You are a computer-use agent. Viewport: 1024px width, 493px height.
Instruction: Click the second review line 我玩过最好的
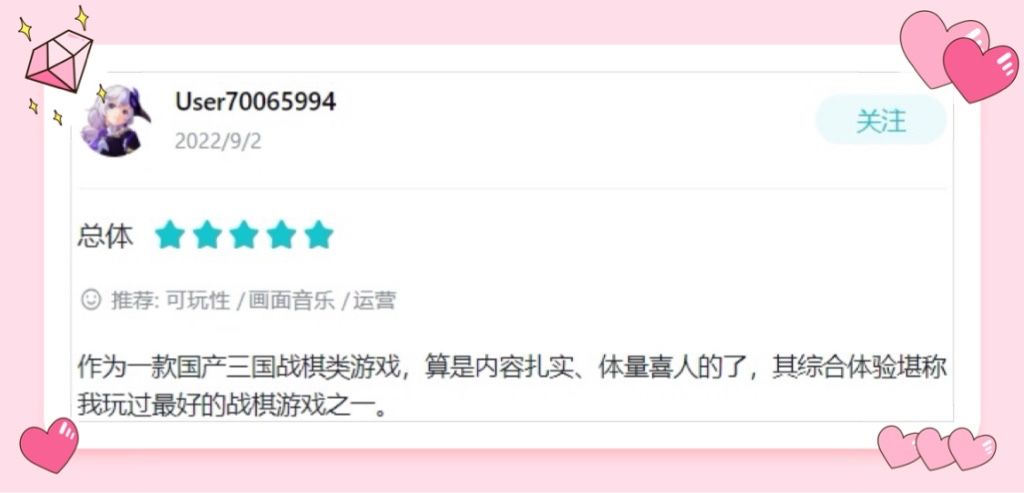coord(234,404)
